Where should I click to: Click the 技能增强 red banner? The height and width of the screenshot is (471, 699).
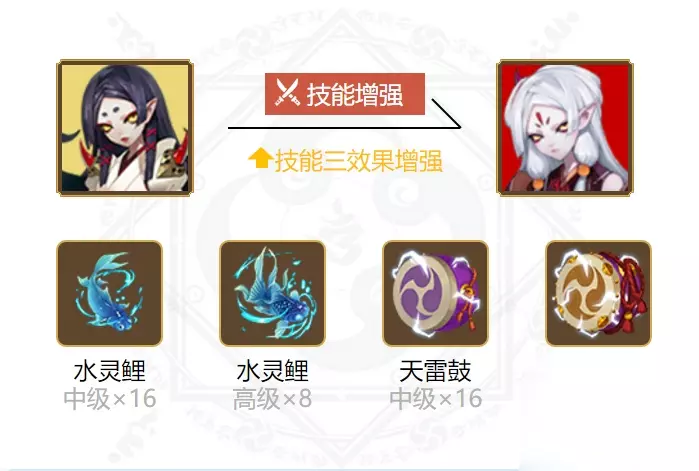(345, 94)
